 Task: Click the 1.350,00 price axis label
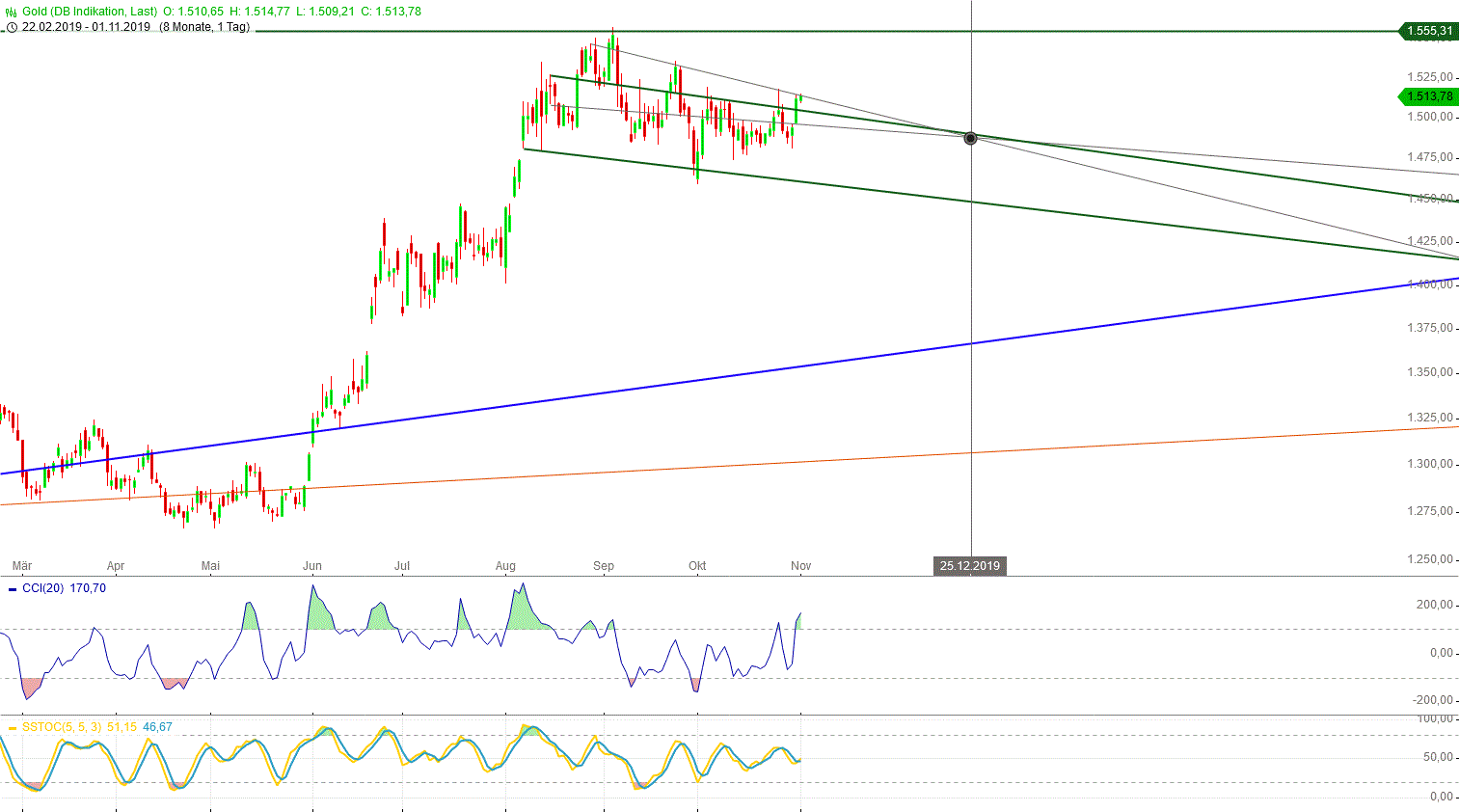[x=1430, y=372]
